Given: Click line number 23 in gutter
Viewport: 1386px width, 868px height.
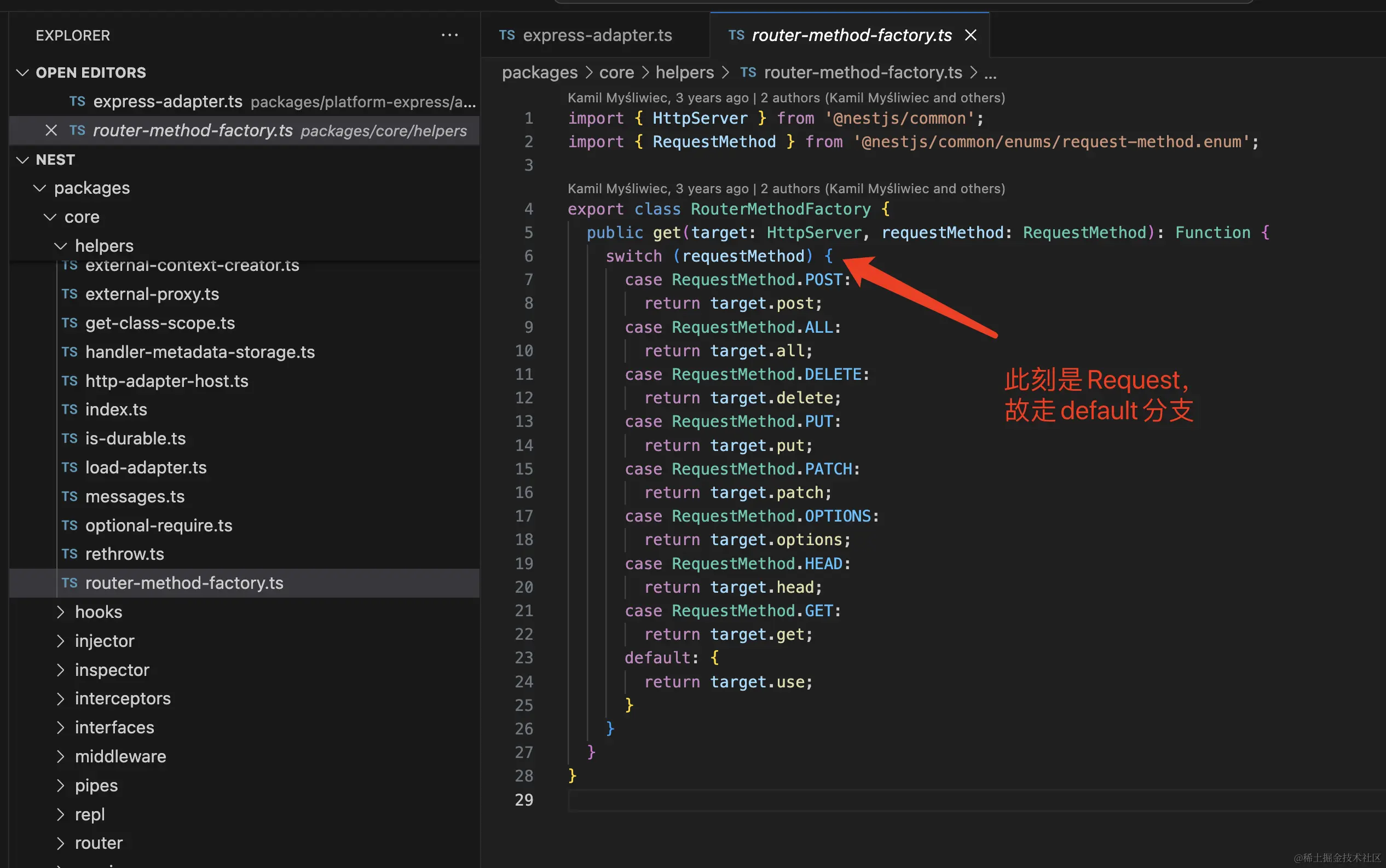Looking at the screenshot, I should [524, 658].
